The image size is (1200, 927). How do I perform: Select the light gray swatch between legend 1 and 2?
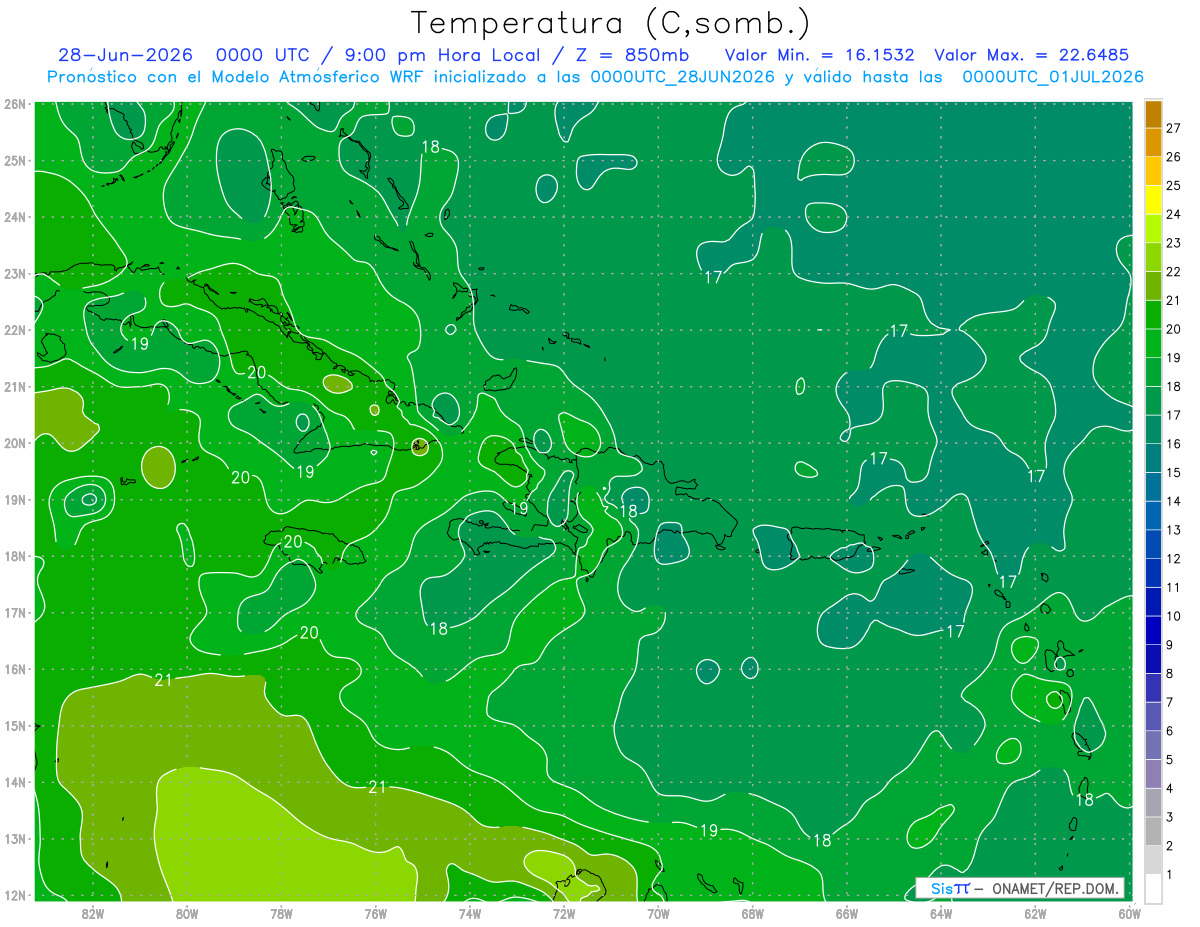point(1153,860)
